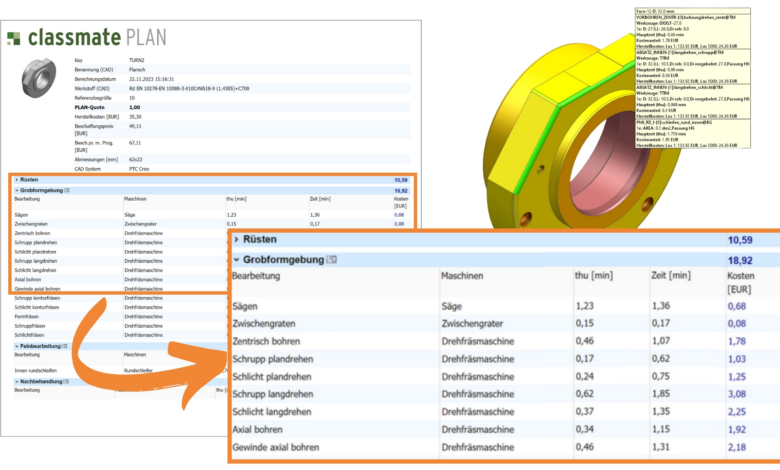Click the Zeit [min] column header in enlarged table
The image size is (780, 470).
pyautogui.click(x=671, y=276)
